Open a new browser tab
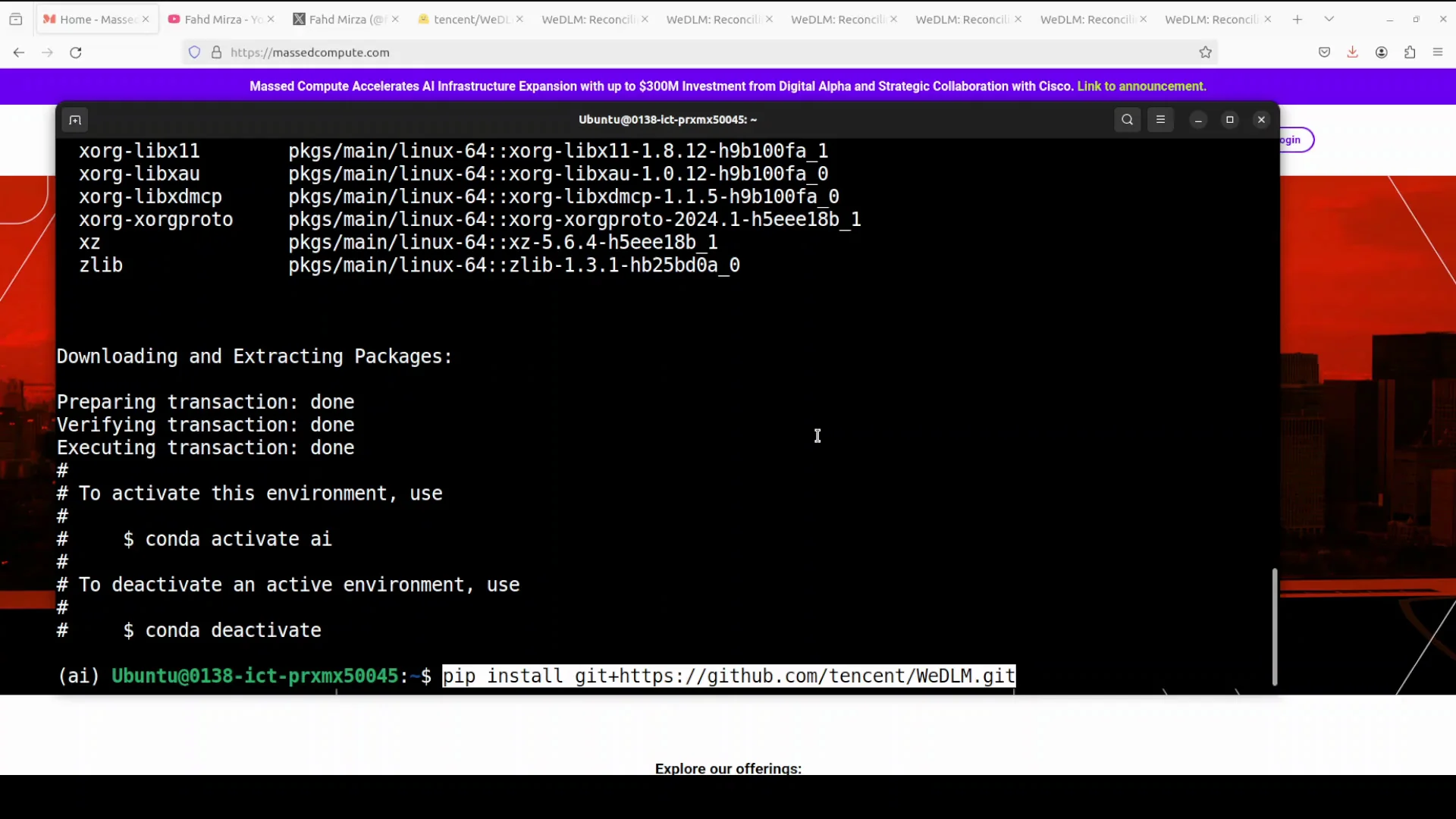 click(1297, 19)
